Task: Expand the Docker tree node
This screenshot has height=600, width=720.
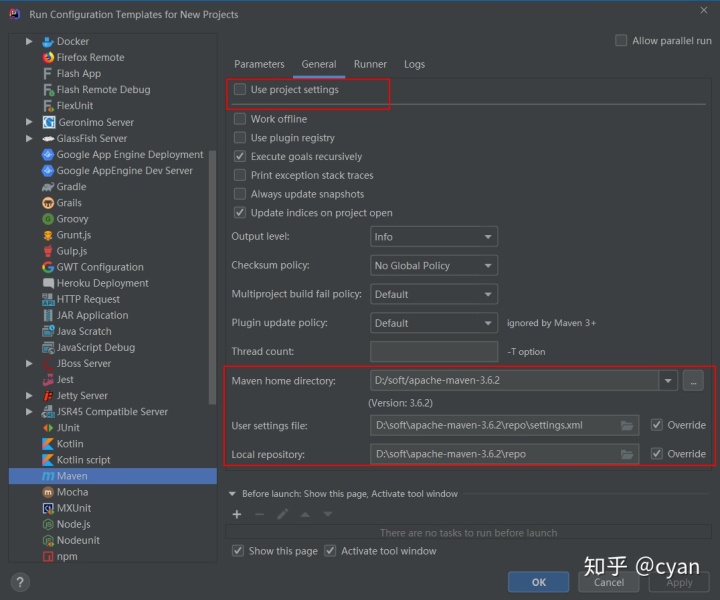Action: 29,41
